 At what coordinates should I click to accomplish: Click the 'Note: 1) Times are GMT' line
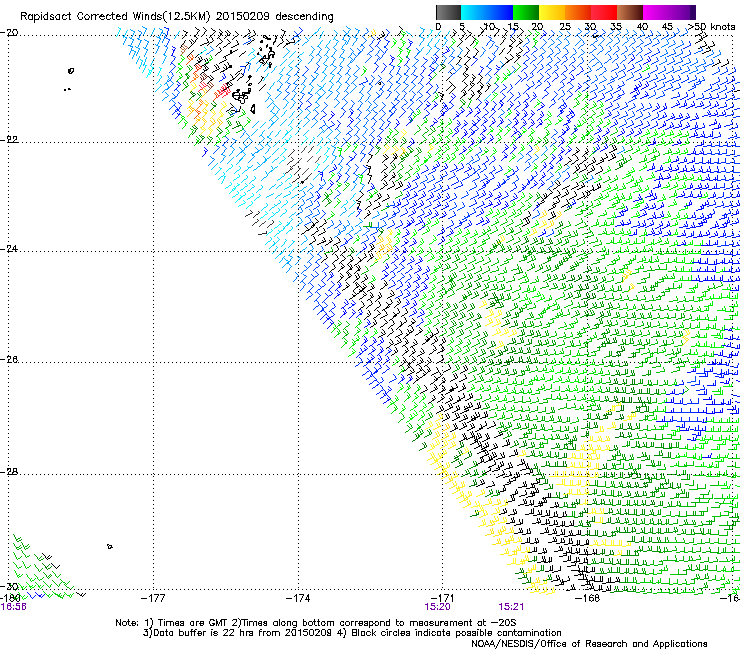[316, 623]
